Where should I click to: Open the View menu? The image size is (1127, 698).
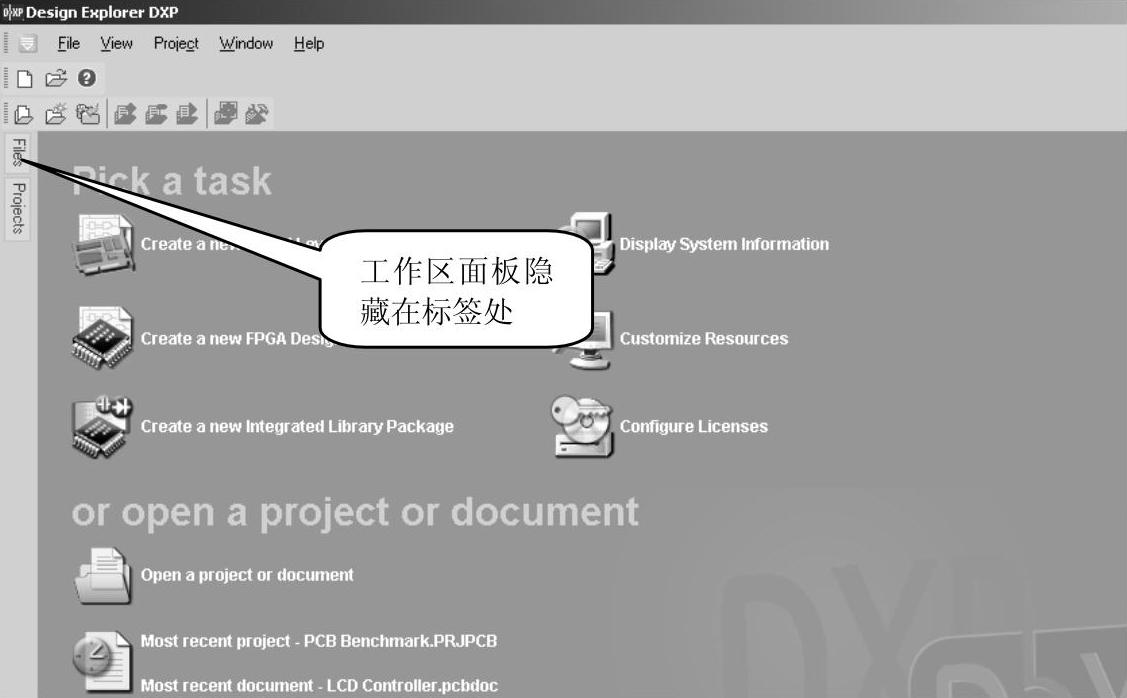pyautogui.click(x=116, y=44)
